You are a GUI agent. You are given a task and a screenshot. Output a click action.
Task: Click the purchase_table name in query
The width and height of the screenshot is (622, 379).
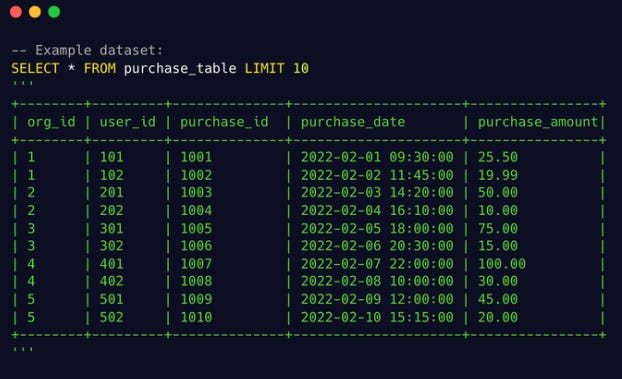[x=180, y=68]
